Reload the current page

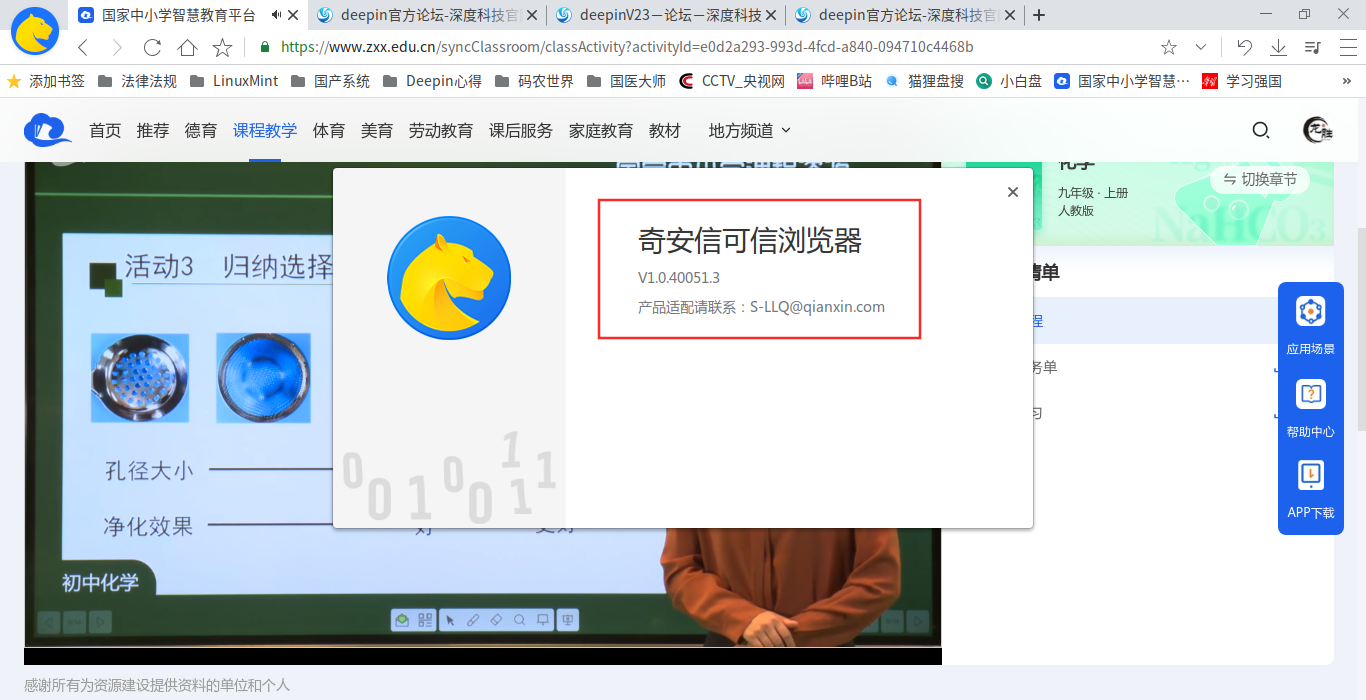[x=152, y=46]
